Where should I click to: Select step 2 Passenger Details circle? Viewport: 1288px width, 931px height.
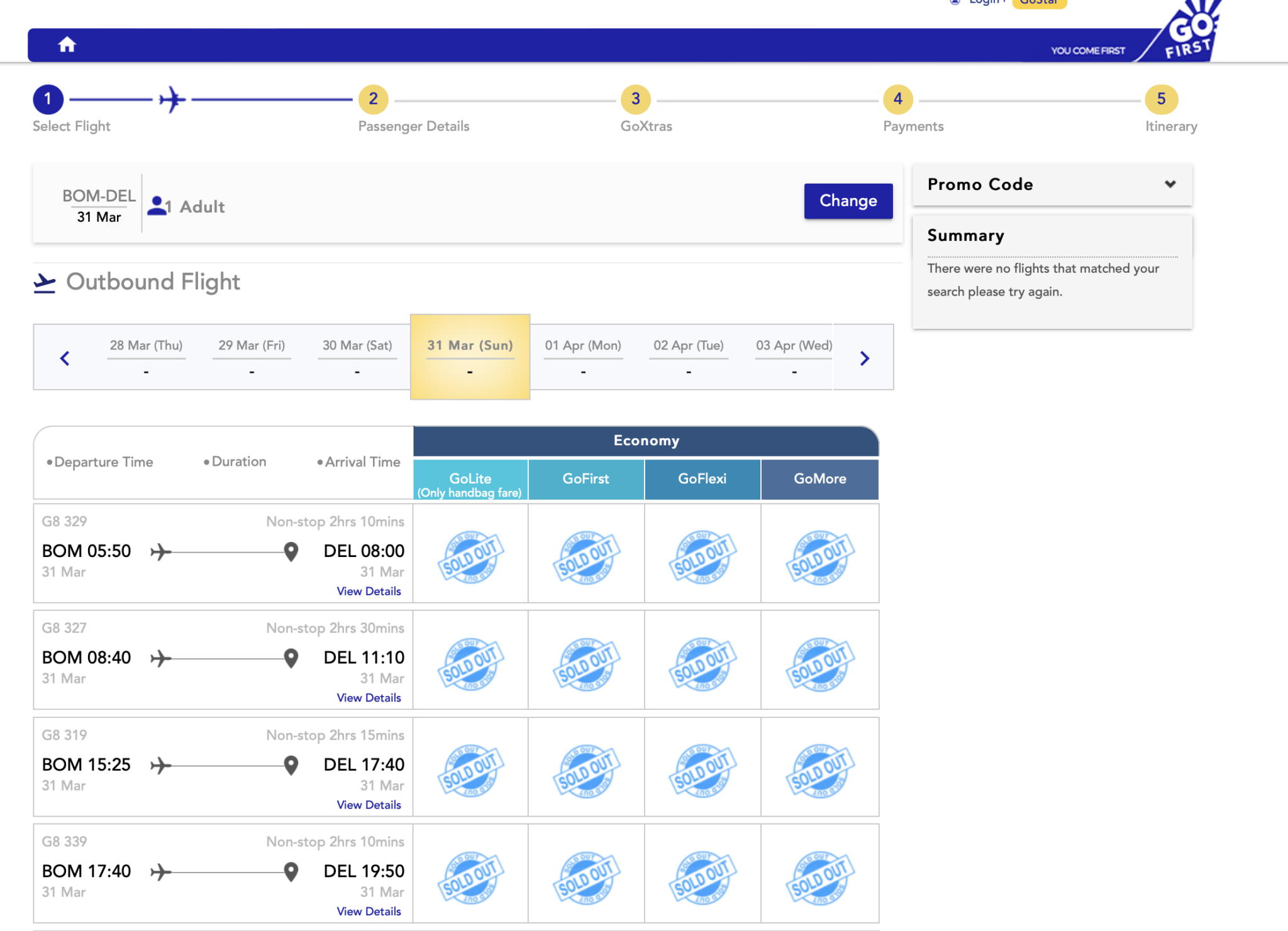click(x=374, y=99)
